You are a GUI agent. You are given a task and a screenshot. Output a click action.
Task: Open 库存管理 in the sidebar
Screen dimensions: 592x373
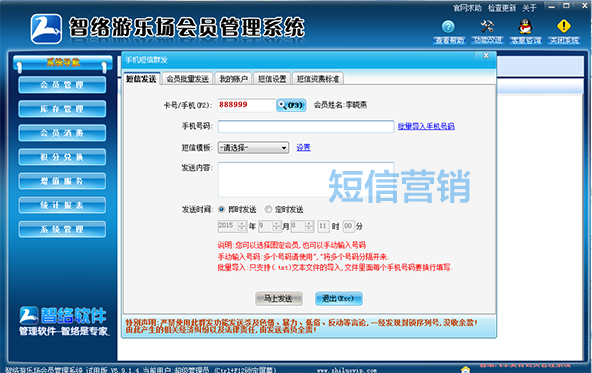coord(62,109)
